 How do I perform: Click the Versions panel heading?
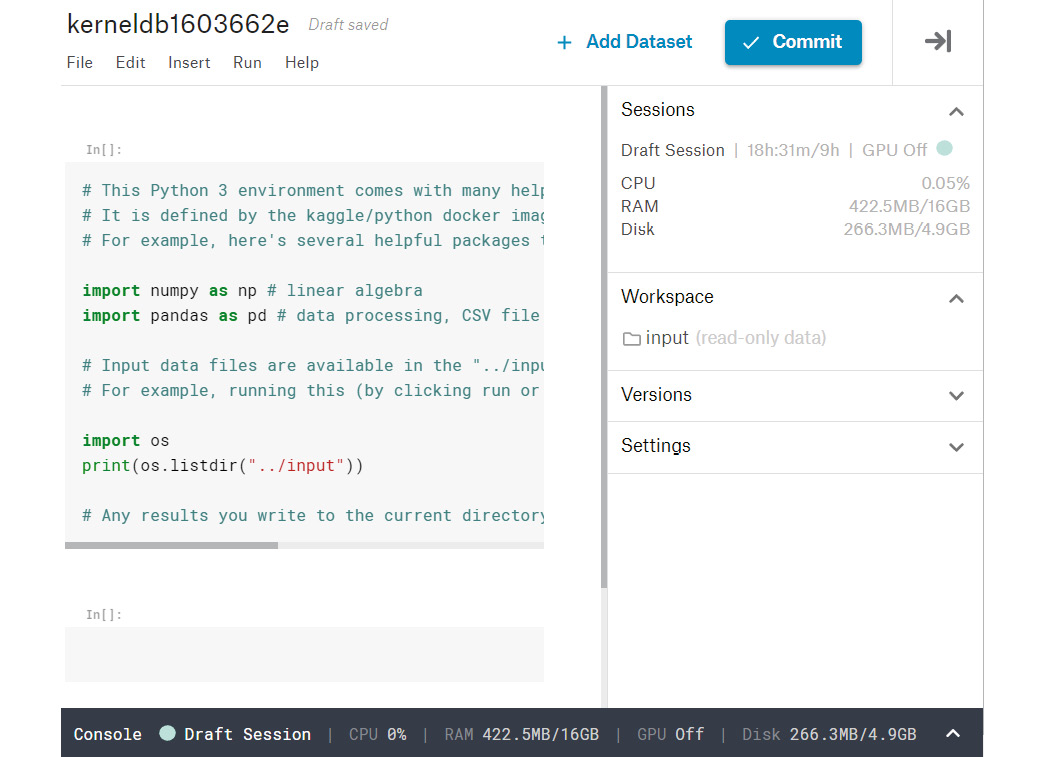(656, 395)
